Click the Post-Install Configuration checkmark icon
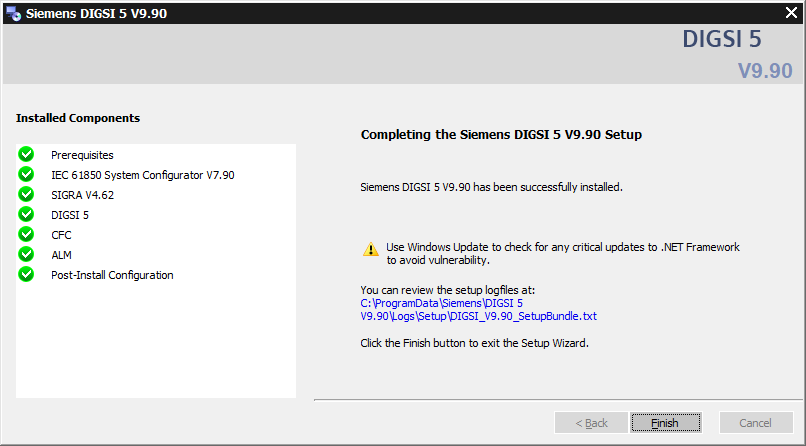 coord(26,274)
